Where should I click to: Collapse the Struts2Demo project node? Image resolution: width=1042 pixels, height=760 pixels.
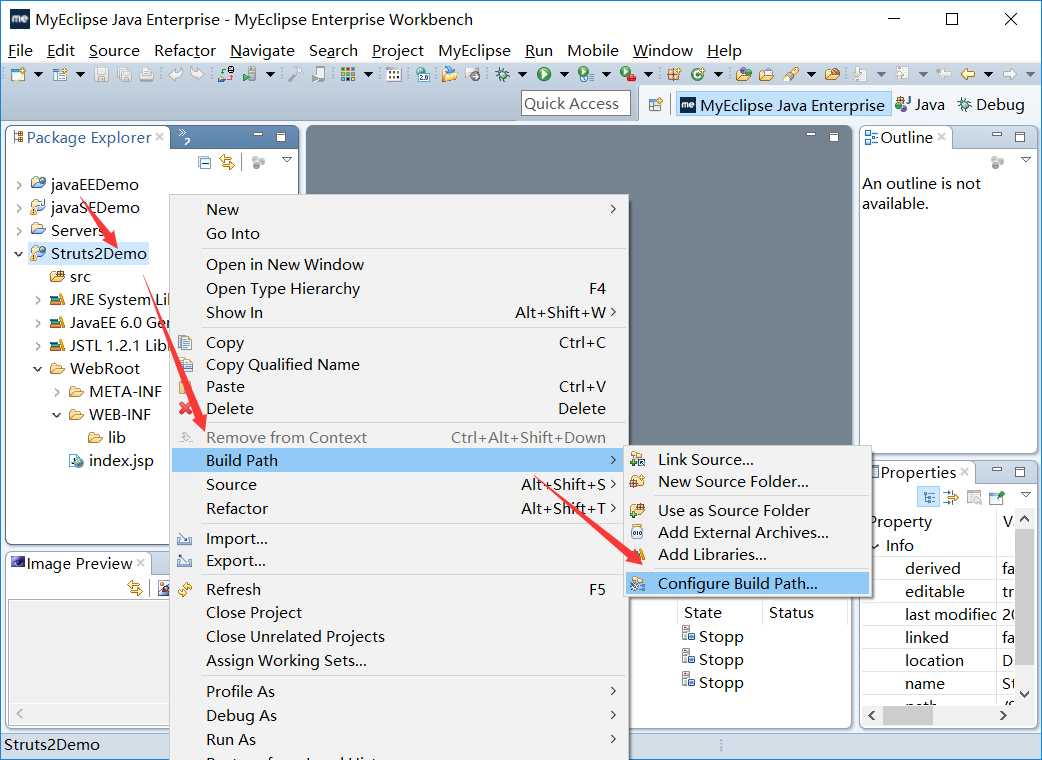(19, 254)
